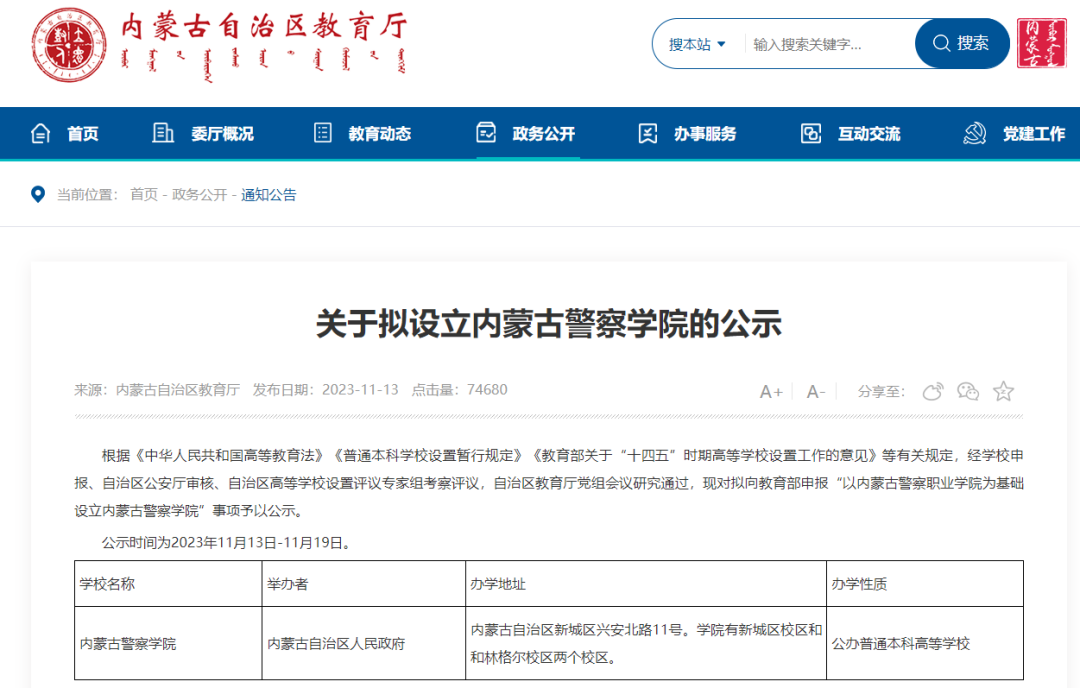The image size is (1080, 688).
Task: Click the magnifier icon in the search button
Action: (941, 43)
